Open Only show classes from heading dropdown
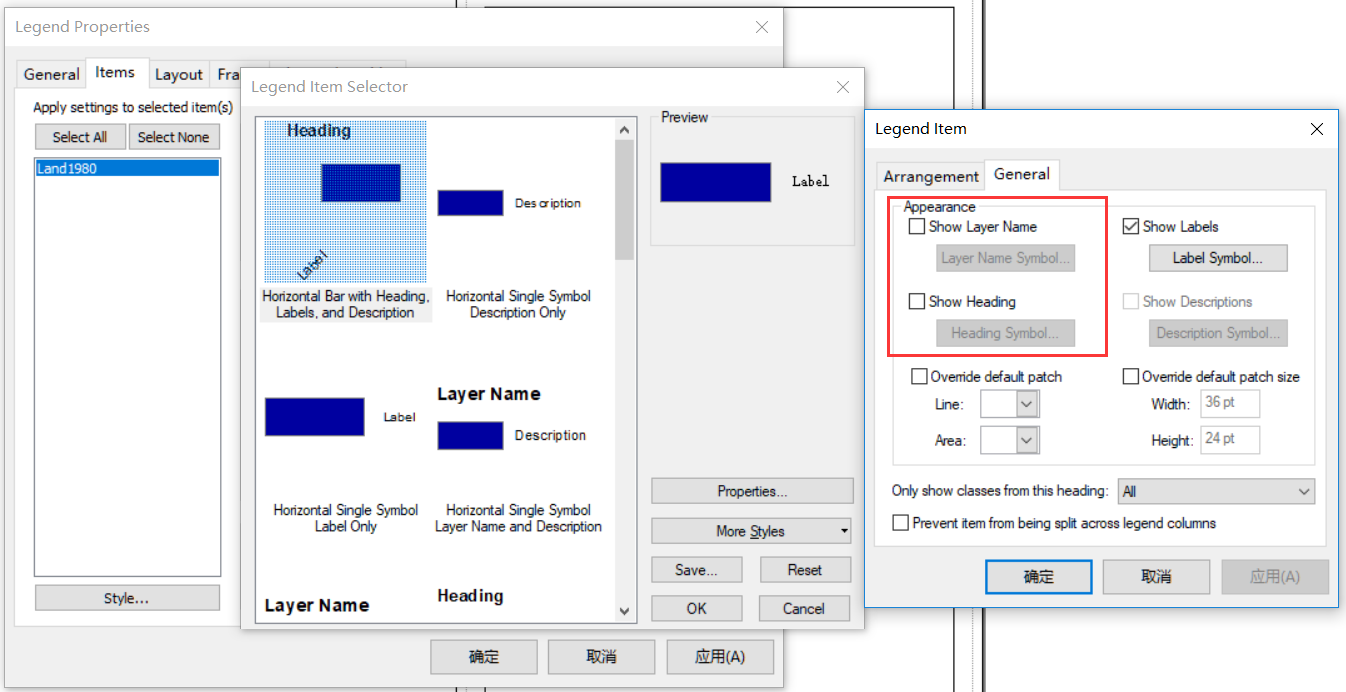This screenshot has width=1346, height=692. [x=1216, y=491]
